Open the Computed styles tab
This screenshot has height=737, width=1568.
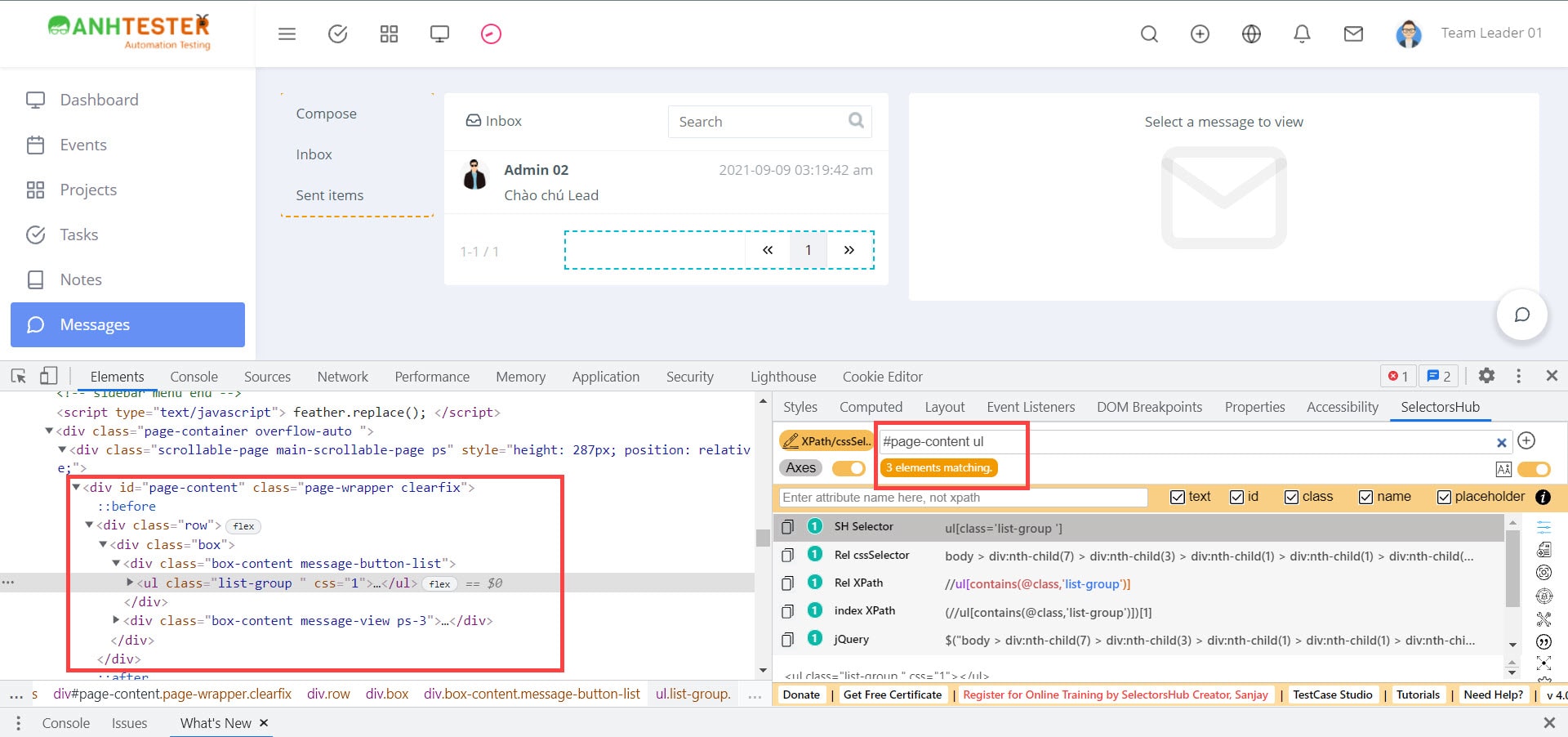871,407
